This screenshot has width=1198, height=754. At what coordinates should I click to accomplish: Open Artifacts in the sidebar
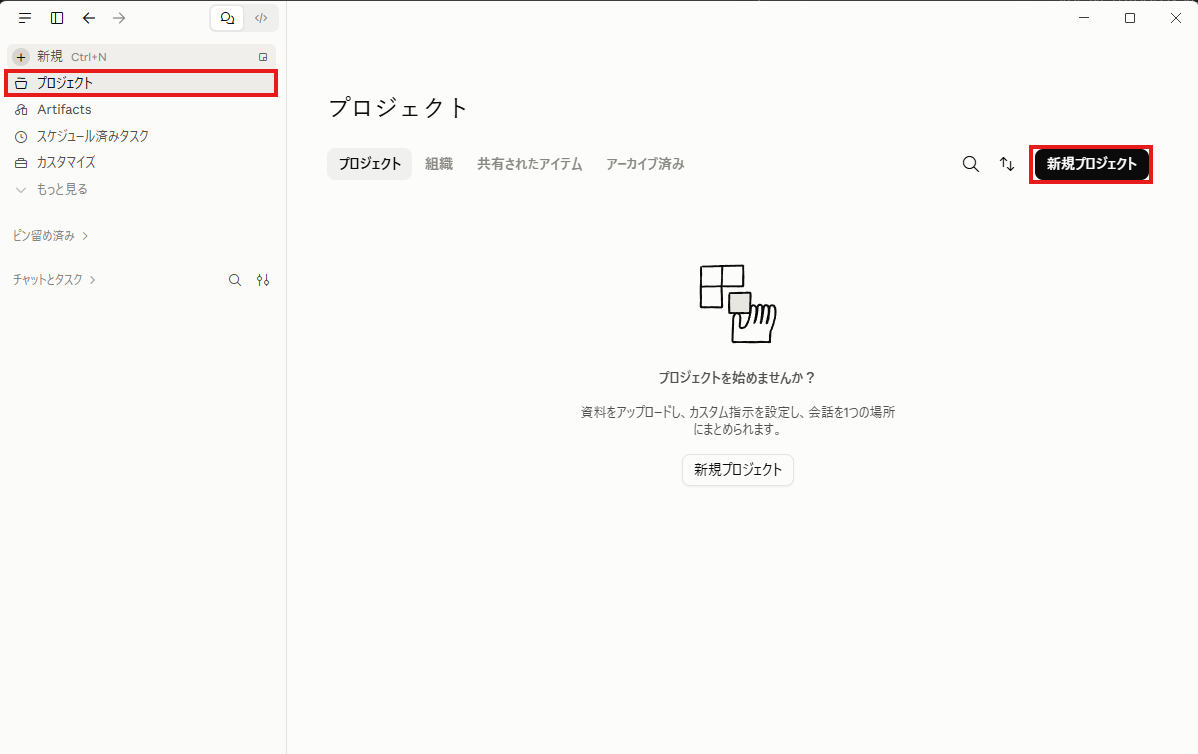pyautogui.click(x=141, y=109)
